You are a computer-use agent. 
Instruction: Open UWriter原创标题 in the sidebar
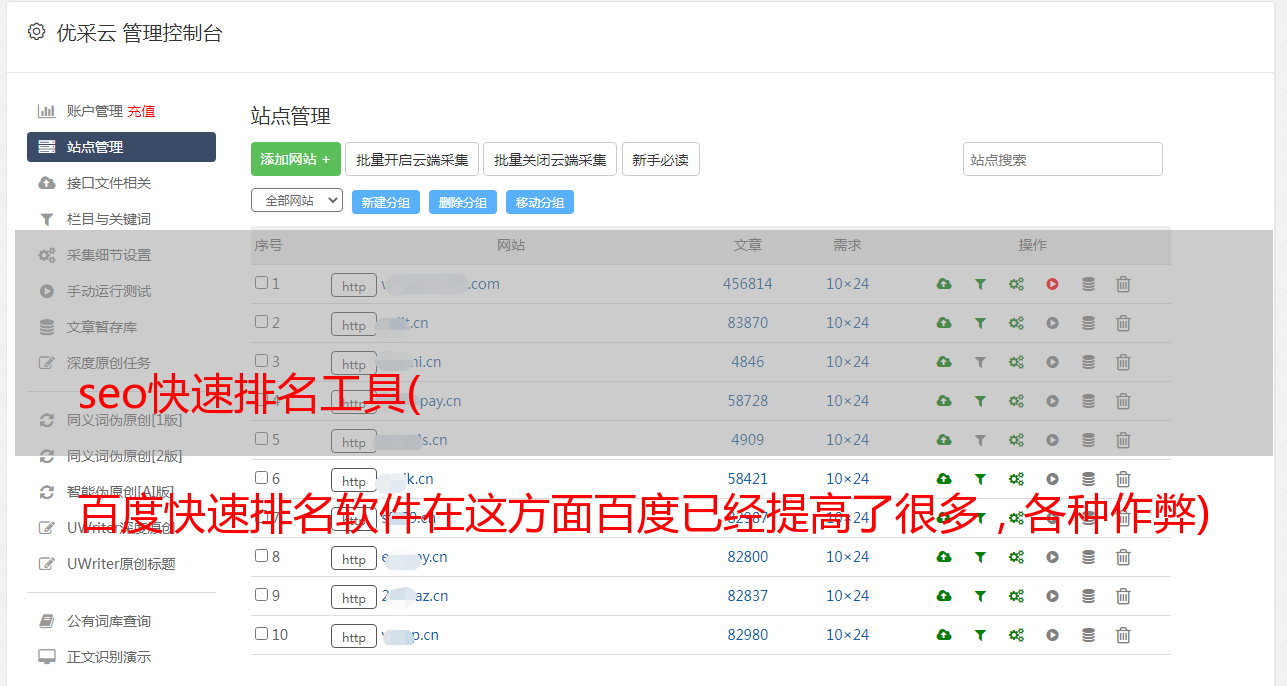click(121, 564)
